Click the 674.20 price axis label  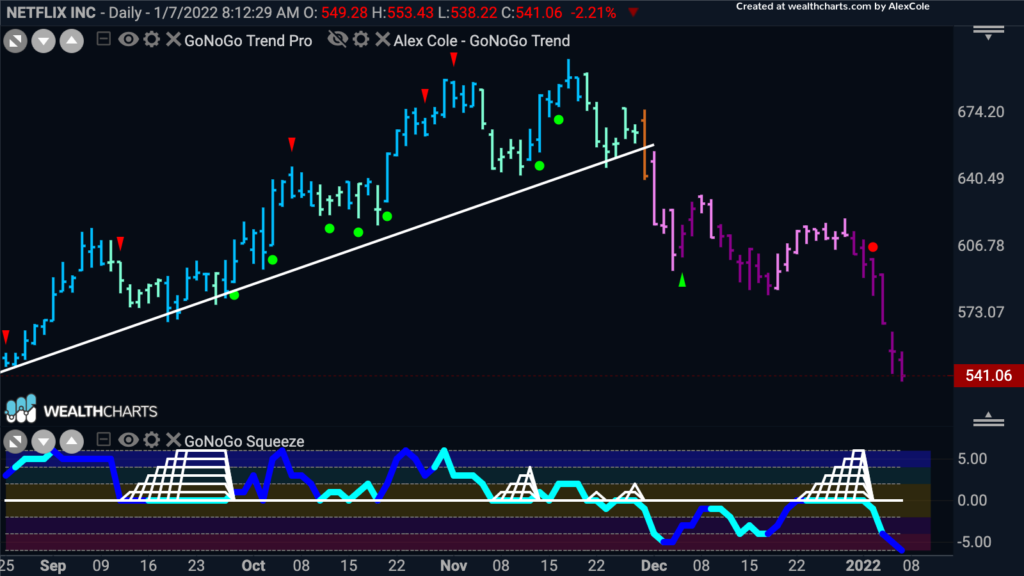coord(980,112)
